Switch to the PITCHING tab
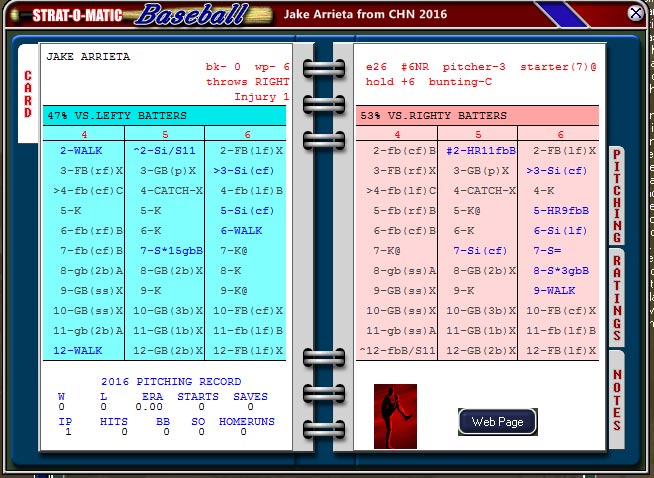Screen dimensions: 654x478 coord(617,195)
